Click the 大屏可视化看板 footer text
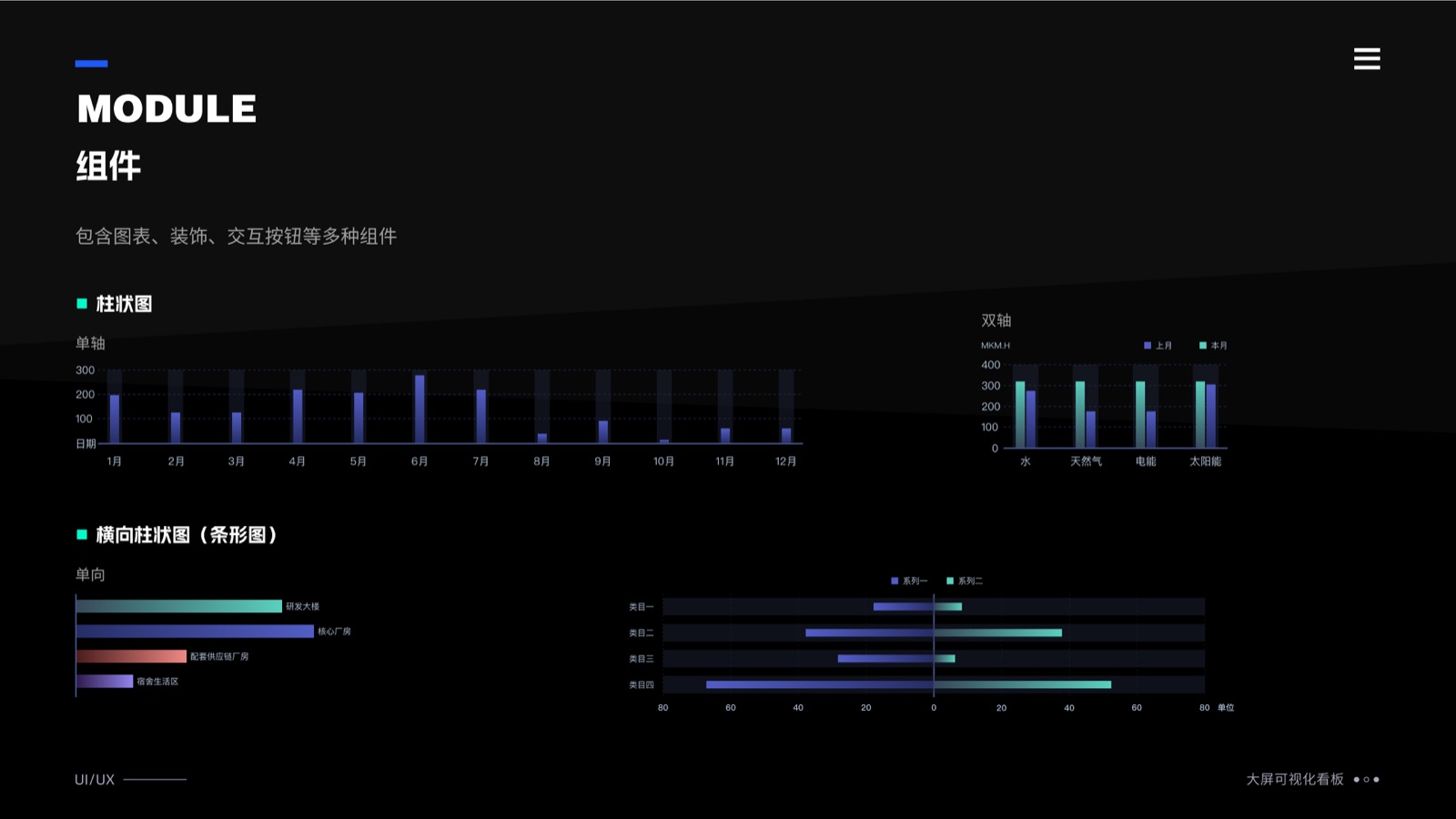The width and height of the screenshot is (1456, 819). [x=1295, y=780]
